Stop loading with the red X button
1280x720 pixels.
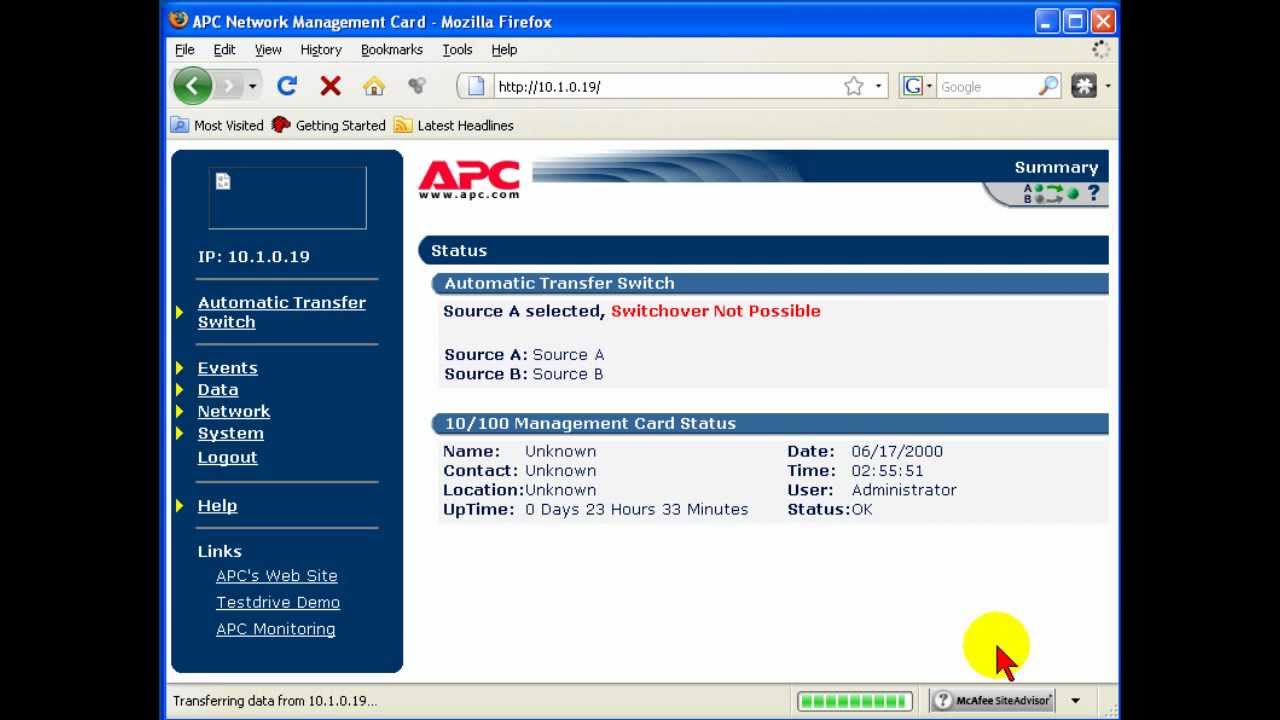point(330,86)
